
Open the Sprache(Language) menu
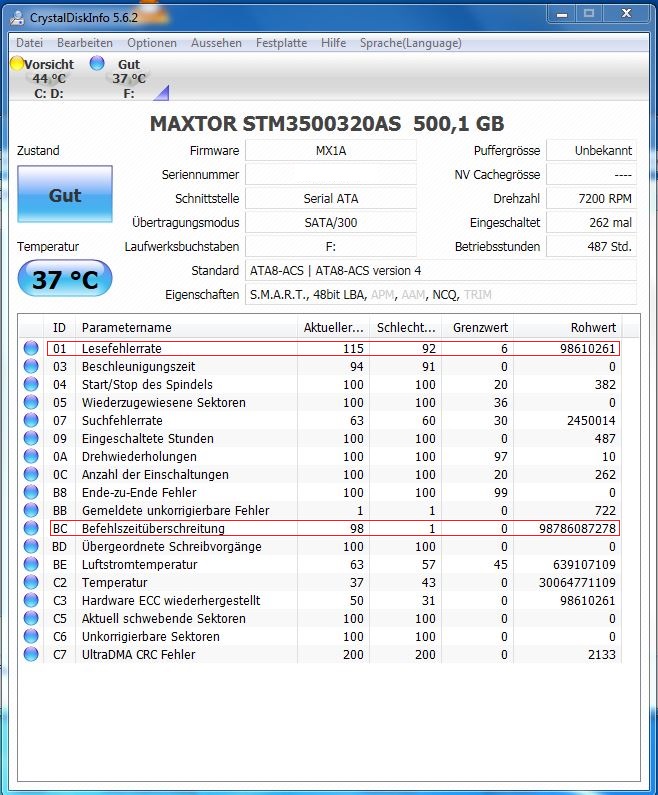[x=411, y=43]
